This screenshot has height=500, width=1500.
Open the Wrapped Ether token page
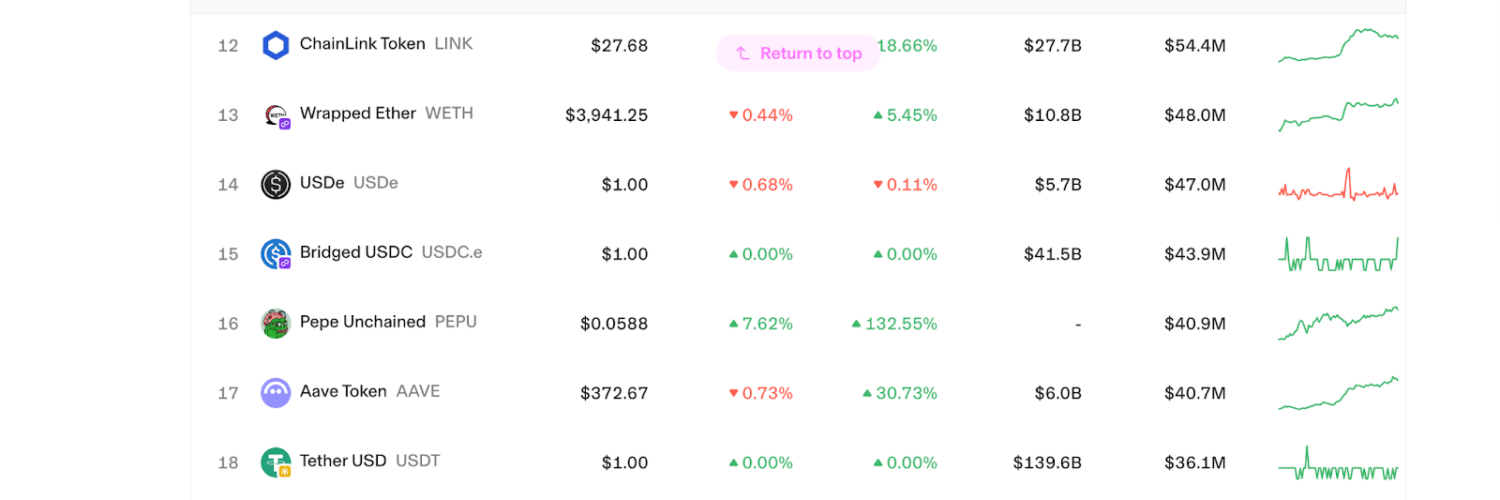357,113
